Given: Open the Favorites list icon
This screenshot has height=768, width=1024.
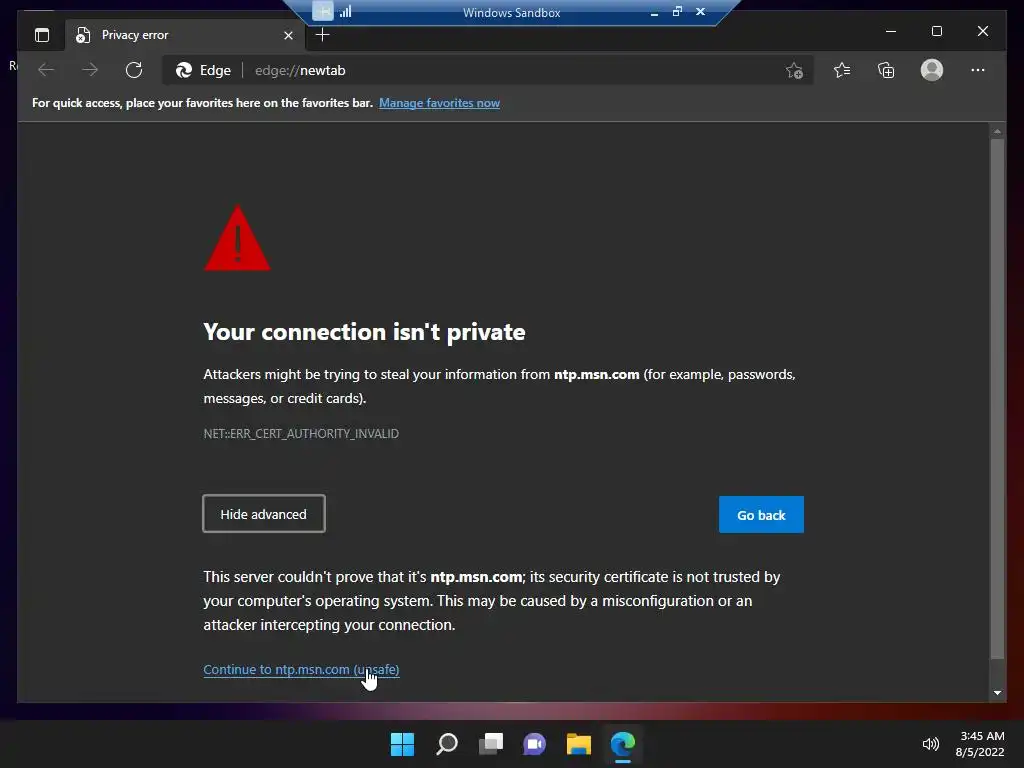Looking at the screenshot, I should click(x=842, y=70).
